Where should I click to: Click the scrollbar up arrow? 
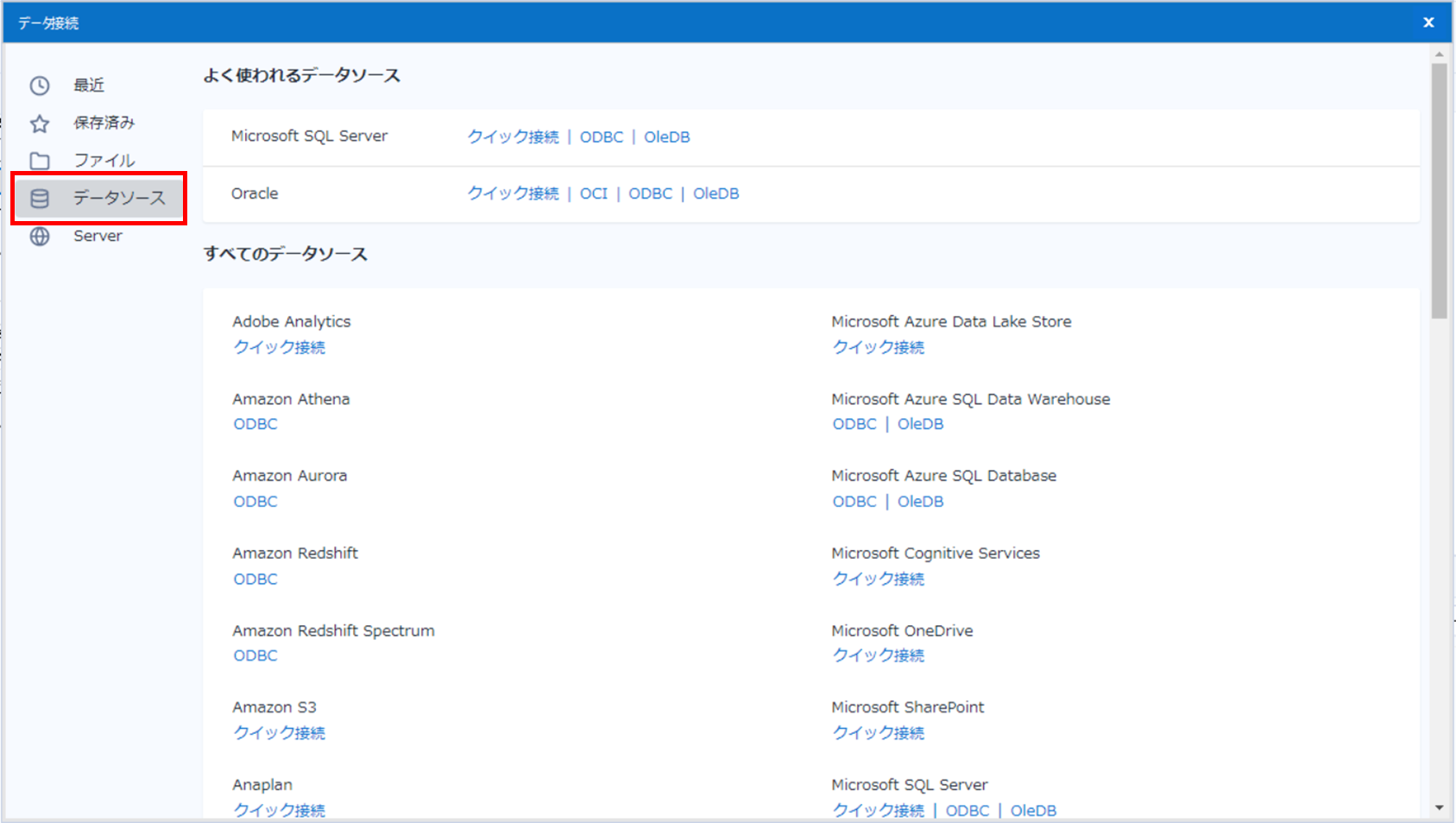click(1439, 54)
